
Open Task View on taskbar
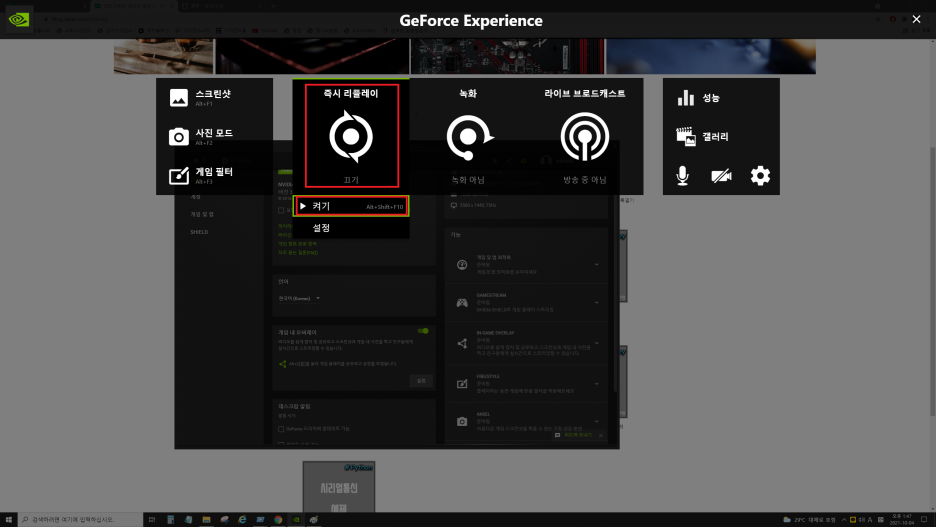tap(152, 519)
